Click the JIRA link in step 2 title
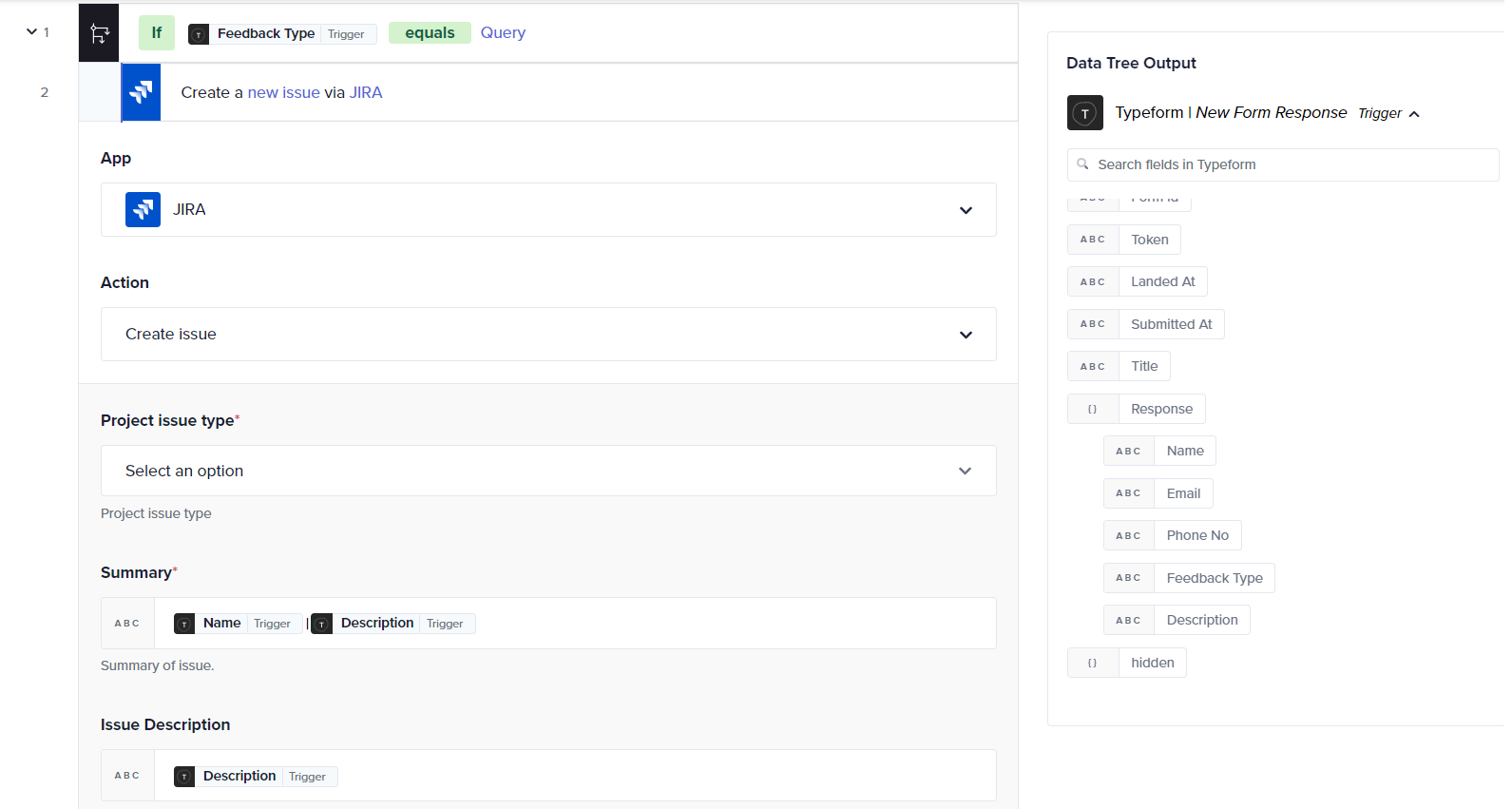 click(x=366, y=92)
